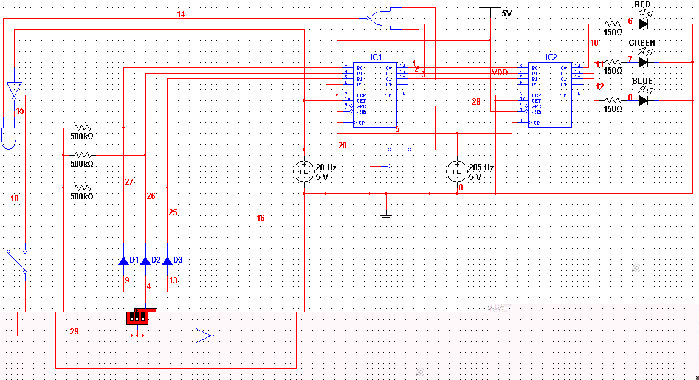Viewport: 699px width, 380px height.
Task: Click net label 26
Action: point(151,196)
